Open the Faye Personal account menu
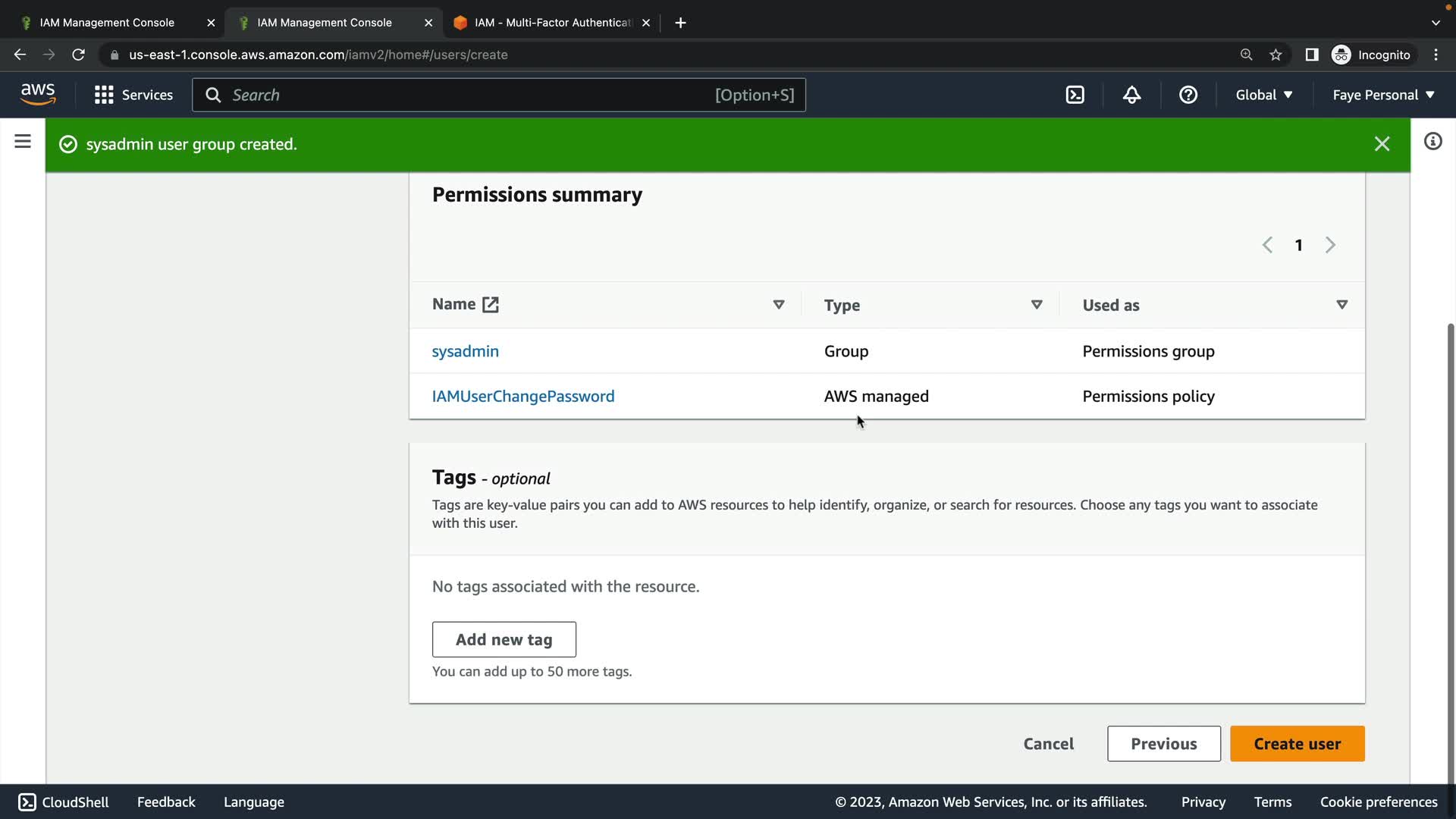The image size is (1456, 819). (1383, 95)
